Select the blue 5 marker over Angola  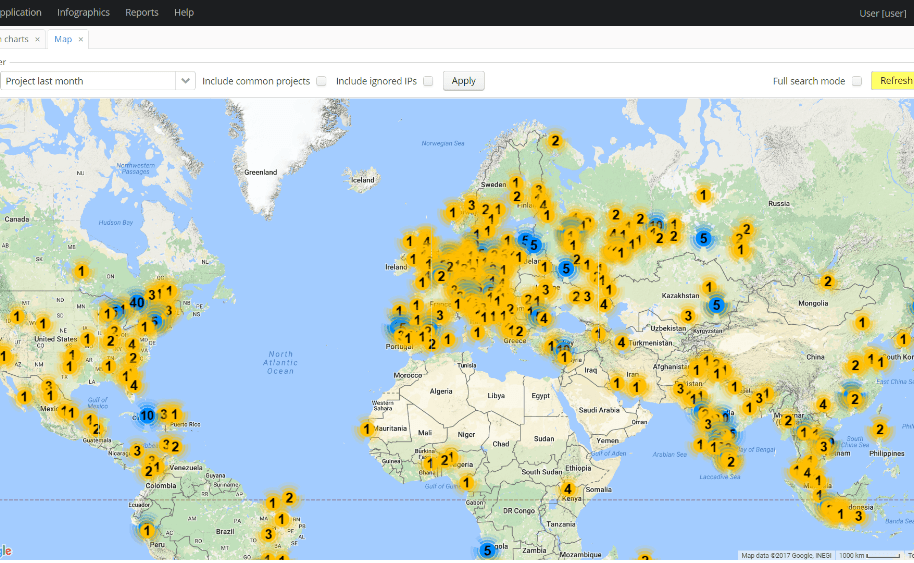pos(487,550)
